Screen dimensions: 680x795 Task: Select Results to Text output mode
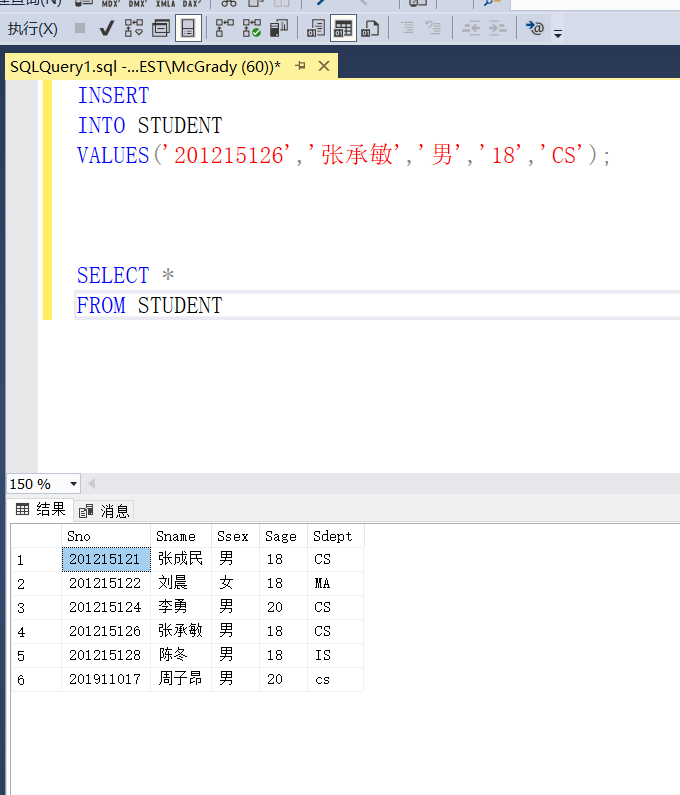tap(316, 28)
